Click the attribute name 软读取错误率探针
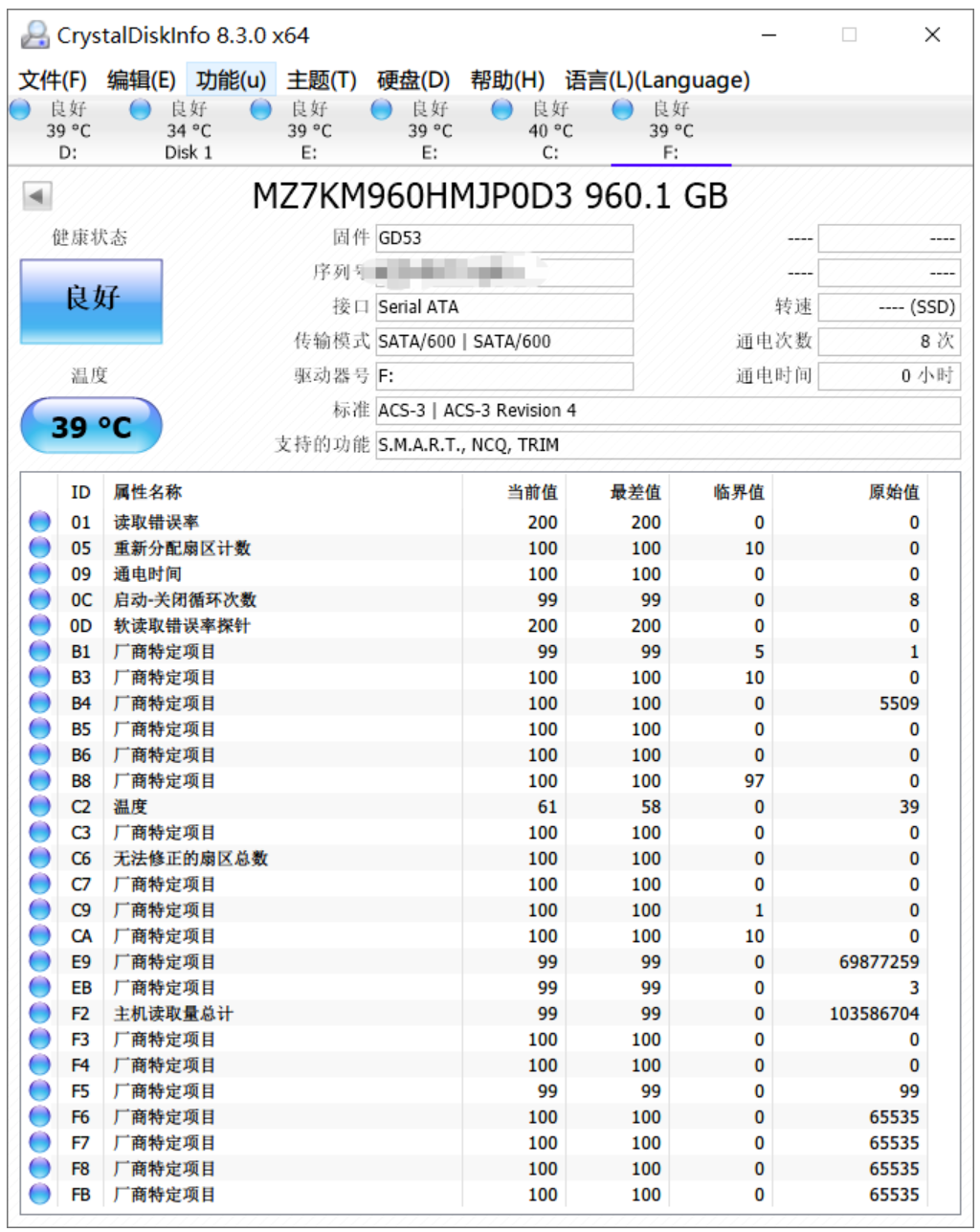The width and height of the screenshot is (980, 1232). pyautogui.click(x=182, y=625)
